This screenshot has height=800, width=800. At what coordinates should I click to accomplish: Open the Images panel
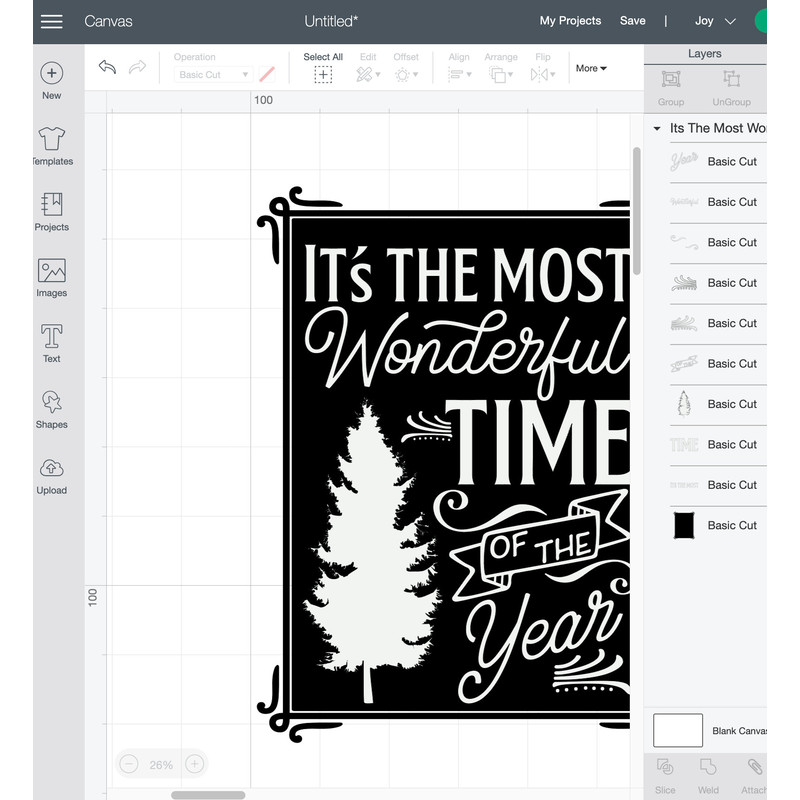(x=51, y=276)
